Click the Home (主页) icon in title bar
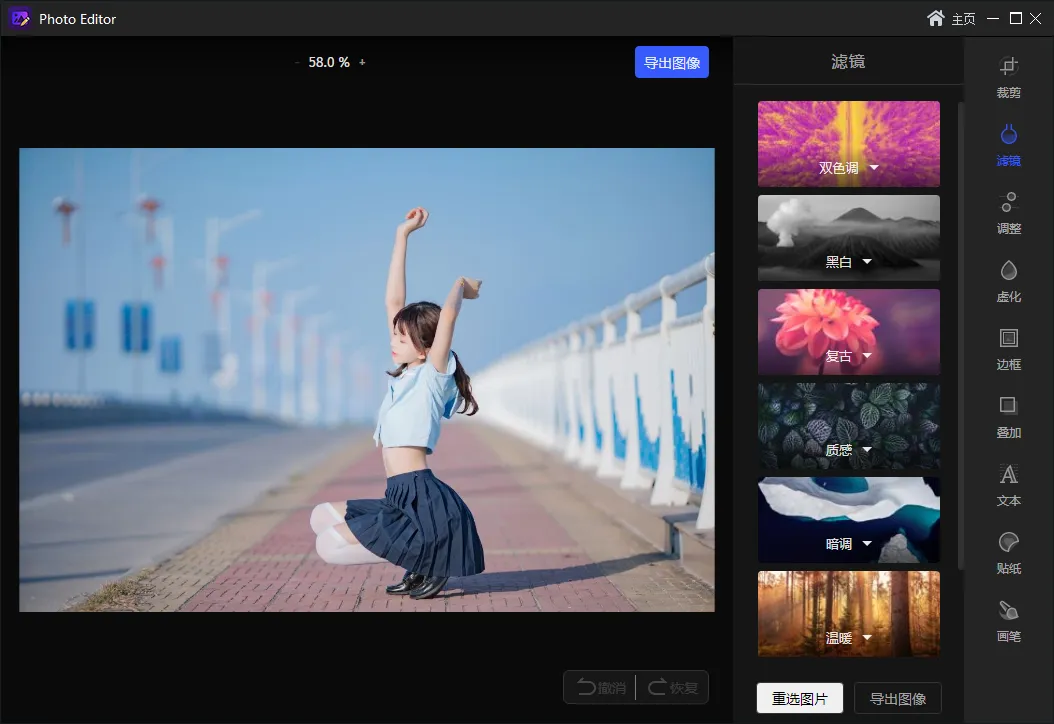This screenshot has width=1054, height=724. point(936,18)
